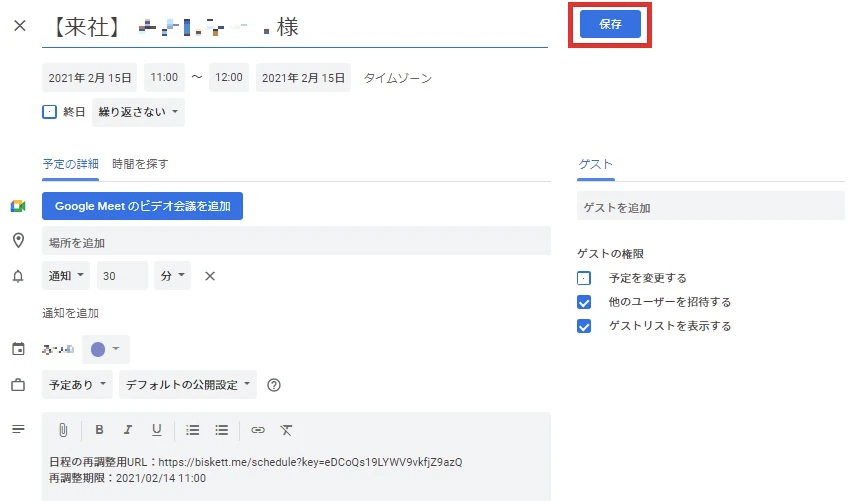Click the attach file paperclip icon
The height and width of the screenshot is (501, 858).
[x=63, y=430]
